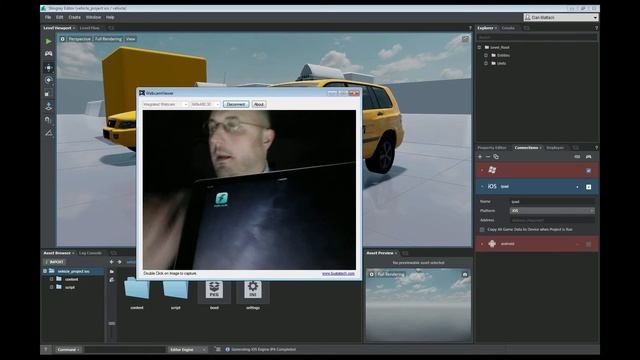Click the duplicate connection icon
The width and height of the screenshot is (640, 360).
tap(496, 157)
